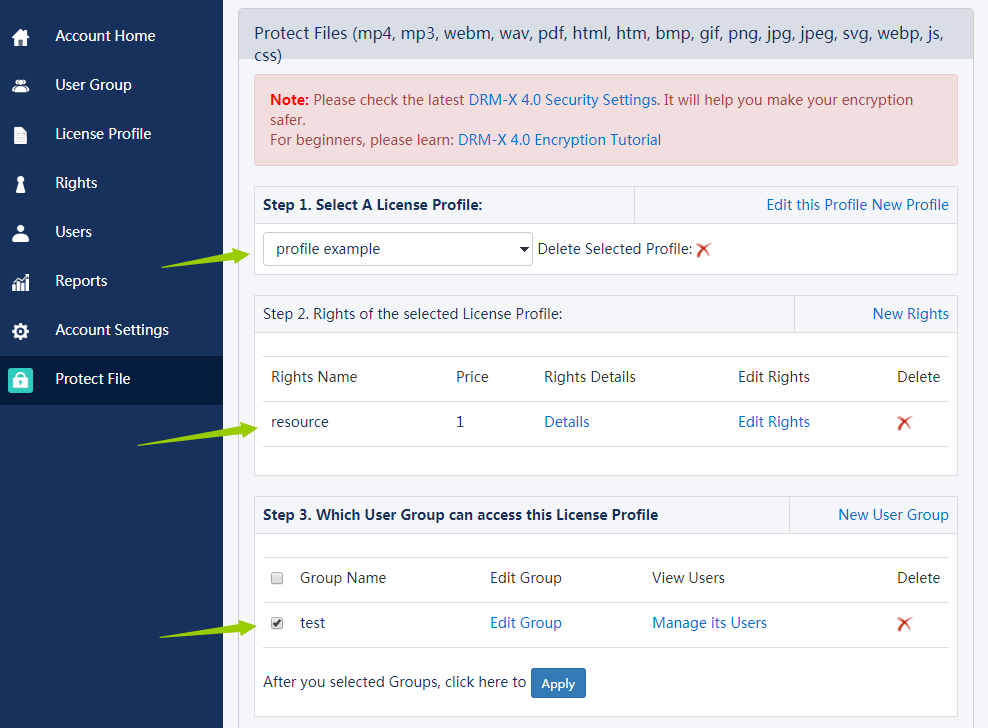
Task: Open the License Profile document icon
Action: point(21,133)
